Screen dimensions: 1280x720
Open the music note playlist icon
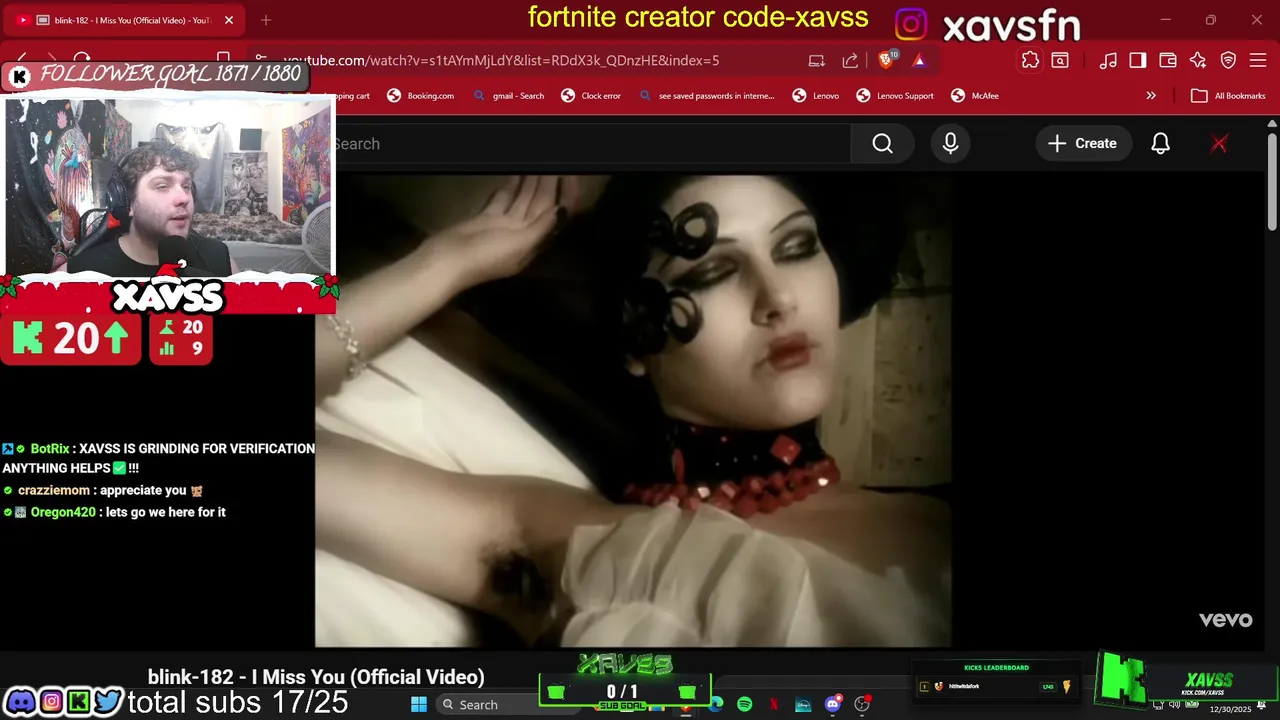tap(1107, 60)
